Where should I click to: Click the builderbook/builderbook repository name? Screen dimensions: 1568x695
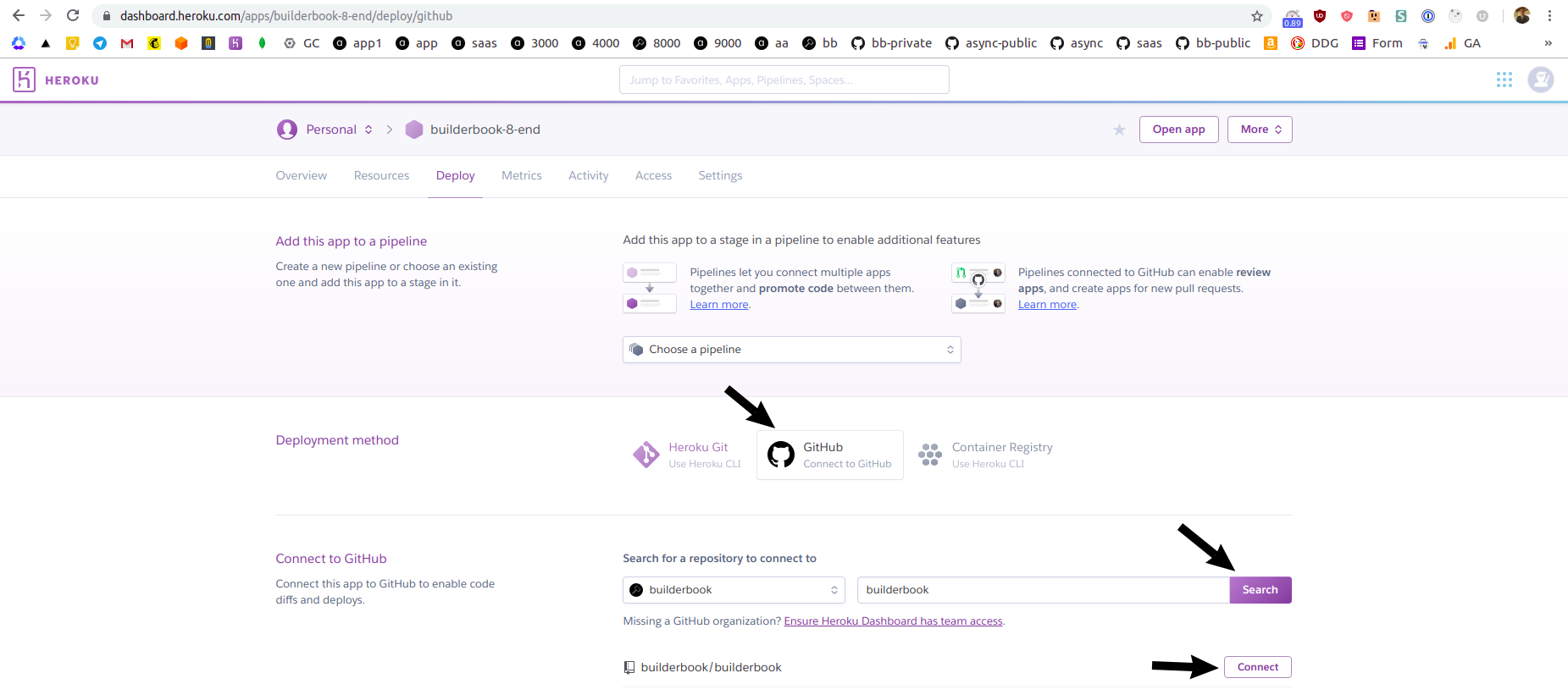tap(711, 667)
